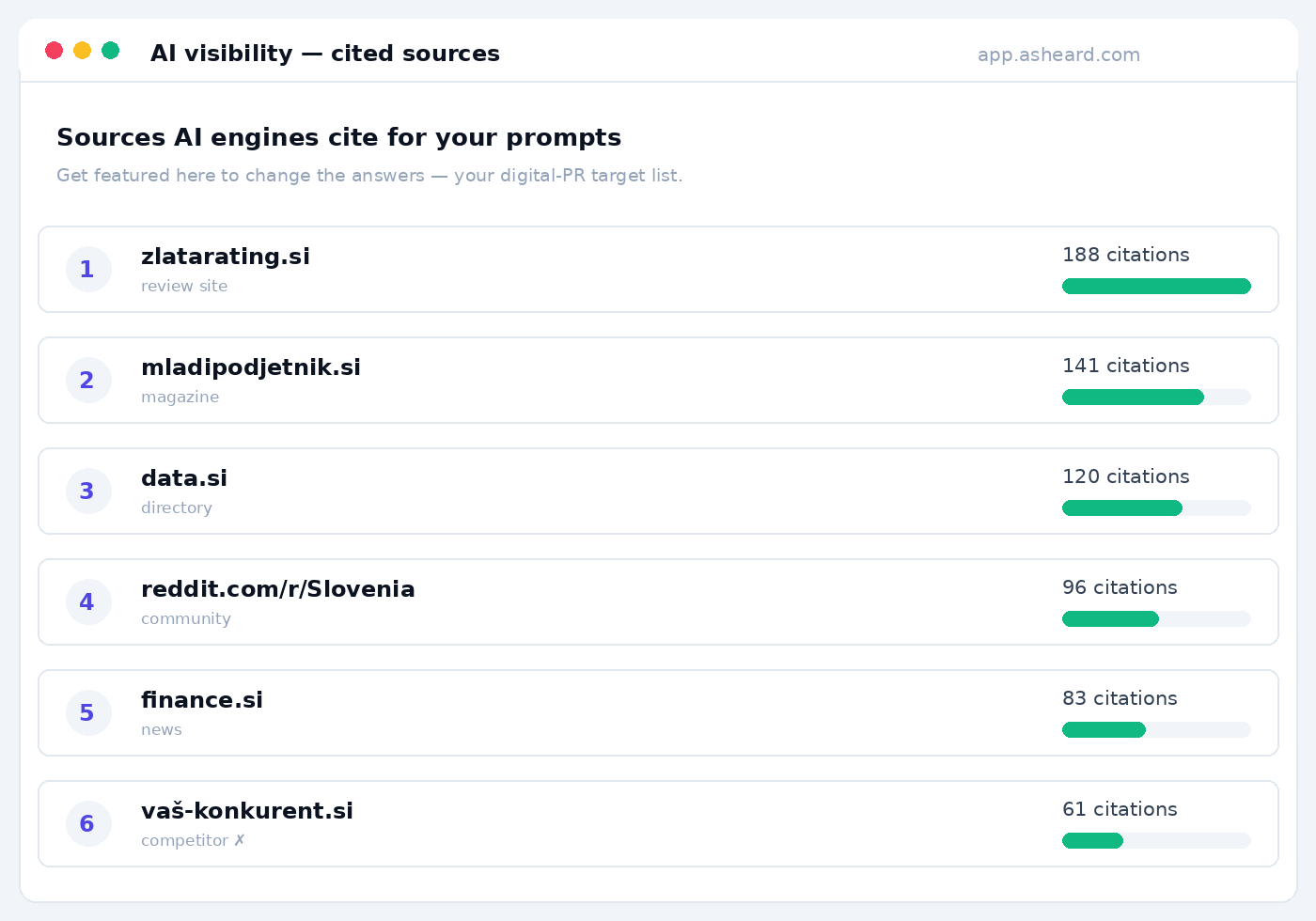Click the rank 2 number badge
The height and width of the screenshot is (921, 1316).
coord(88,381)
